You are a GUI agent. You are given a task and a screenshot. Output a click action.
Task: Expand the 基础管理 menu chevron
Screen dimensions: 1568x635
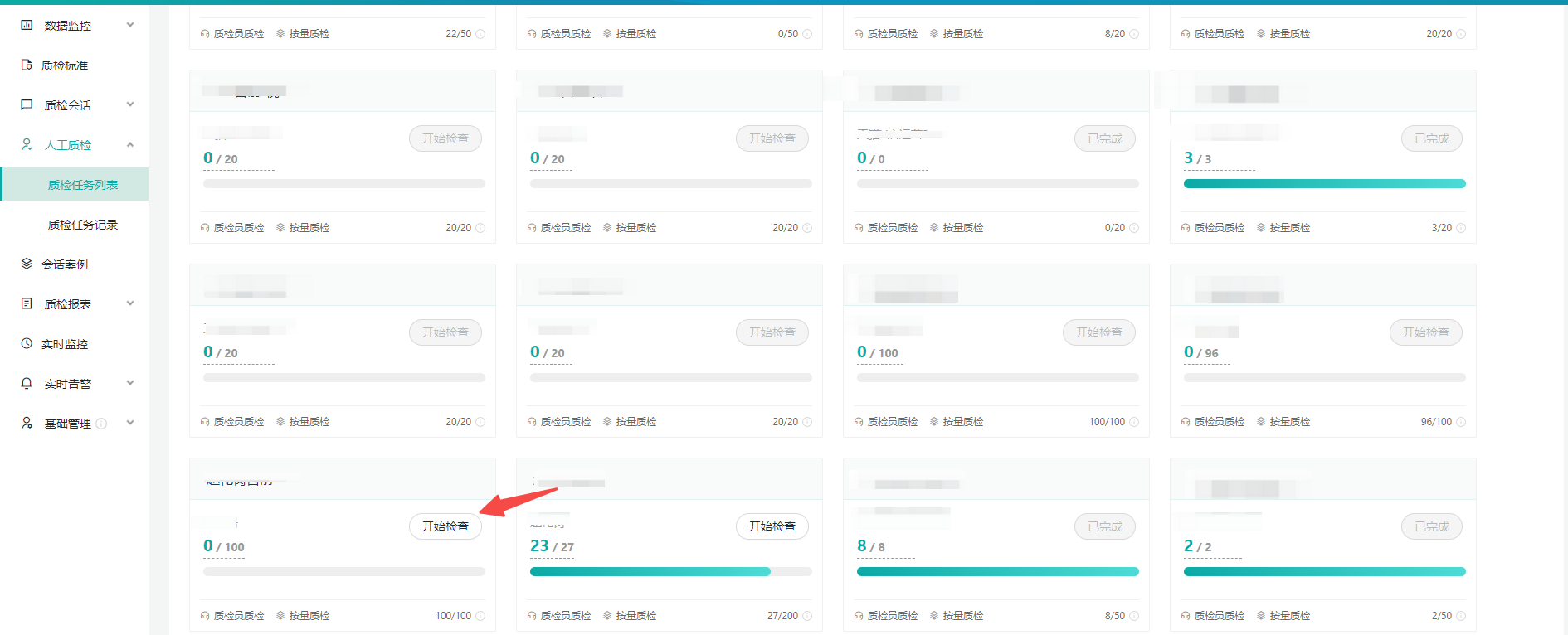(x=130, y=423)
